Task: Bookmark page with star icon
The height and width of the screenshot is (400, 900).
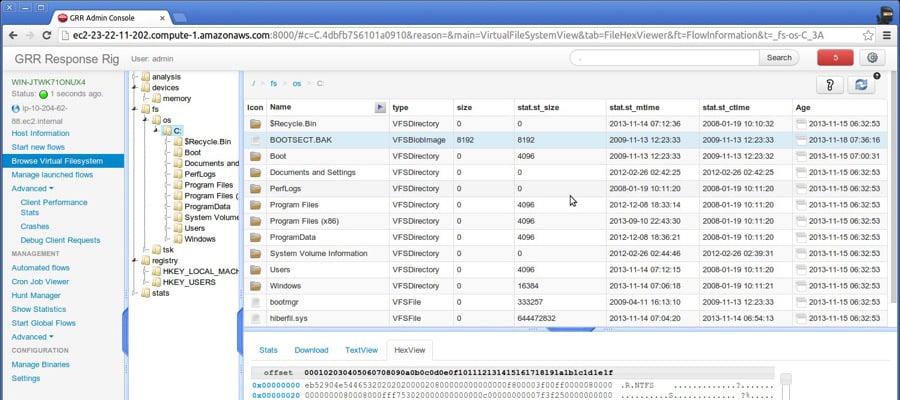Action: (x=868, y=35)
